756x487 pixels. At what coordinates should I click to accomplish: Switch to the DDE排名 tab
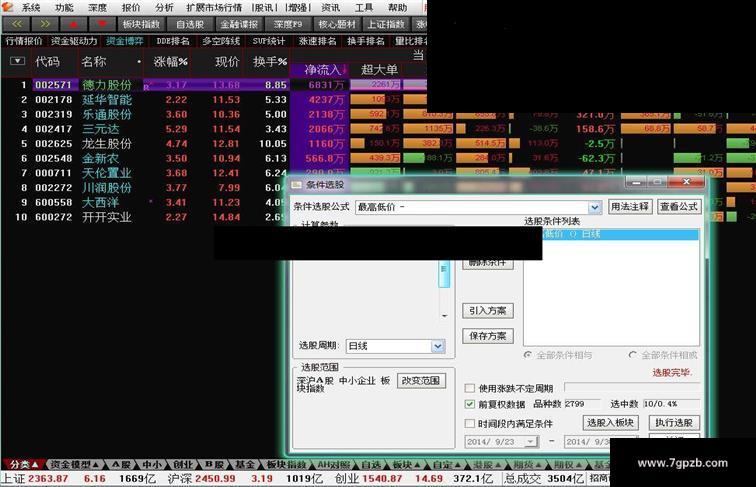[173, 41]
